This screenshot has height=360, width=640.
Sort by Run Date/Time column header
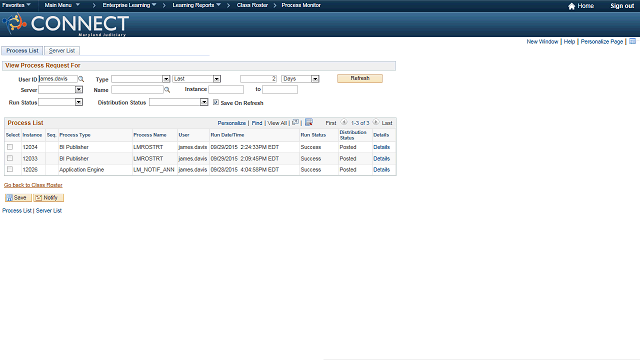(x=227, y=135)
